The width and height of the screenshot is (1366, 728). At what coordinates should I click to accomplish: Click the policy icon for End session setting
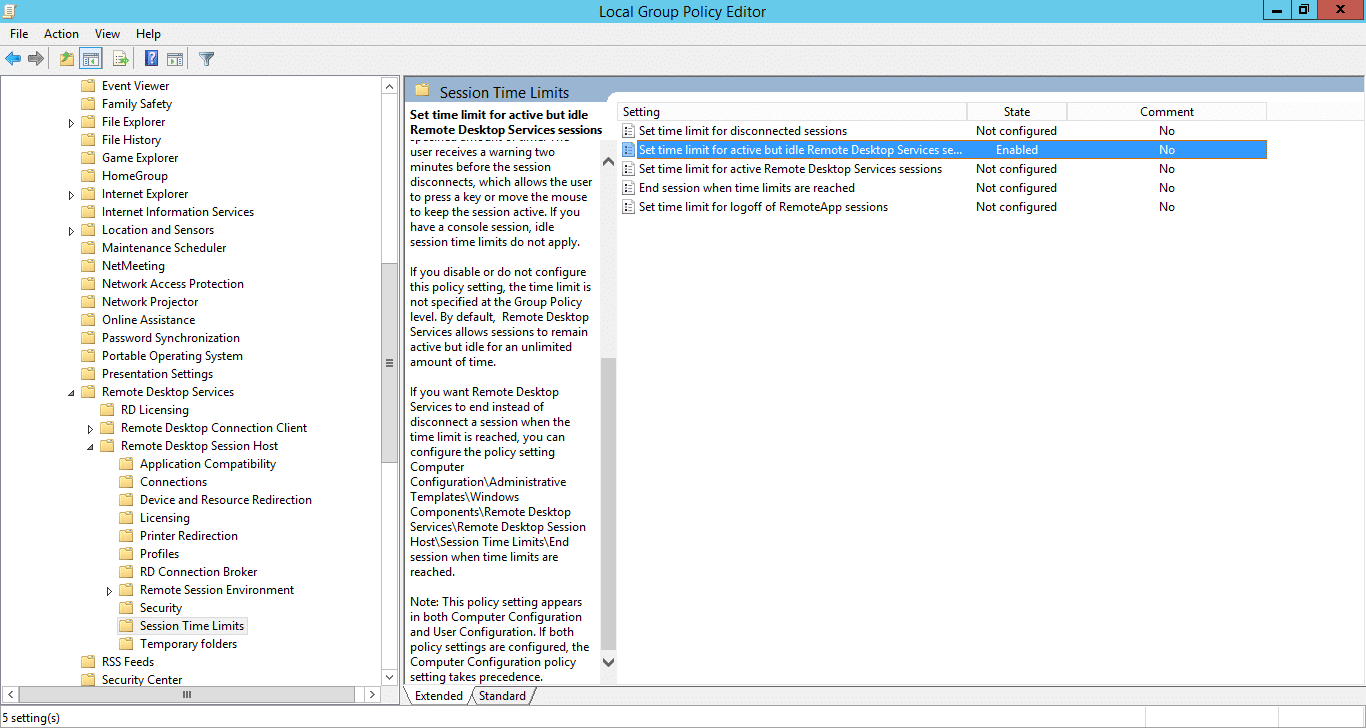click(x=628, y=188)
